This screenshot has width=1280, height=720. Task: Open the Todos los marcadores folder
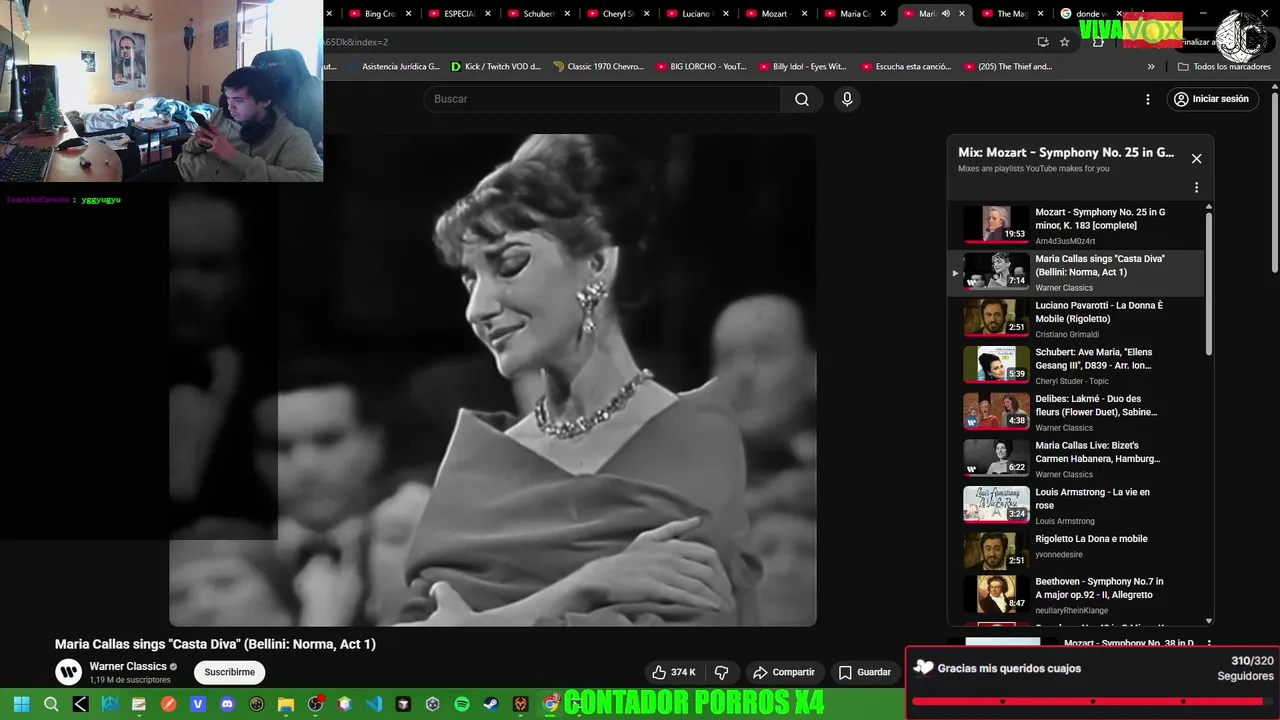(1224, 67)
